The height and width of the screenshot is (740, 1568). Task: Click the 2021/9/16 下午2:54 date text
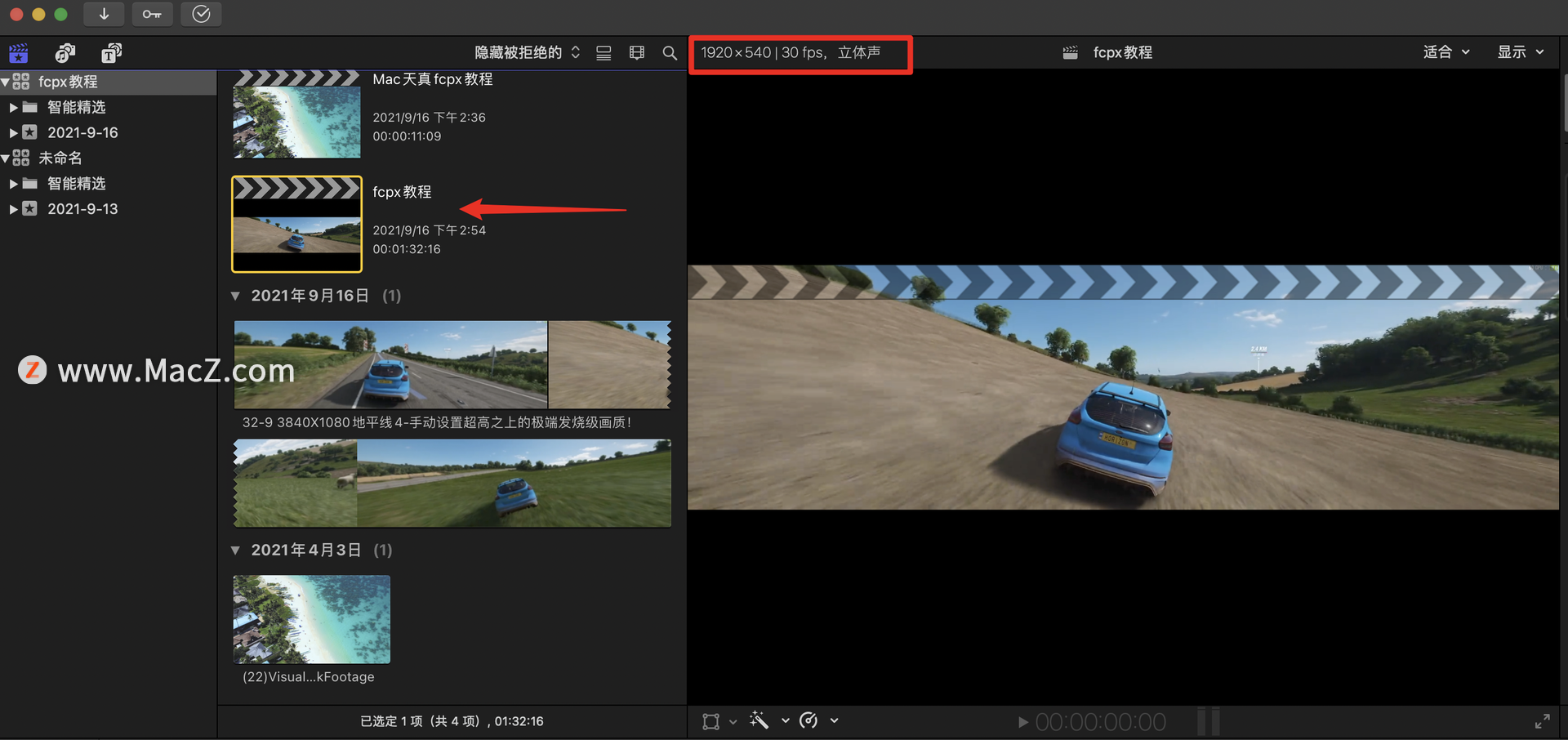(430, 230)
